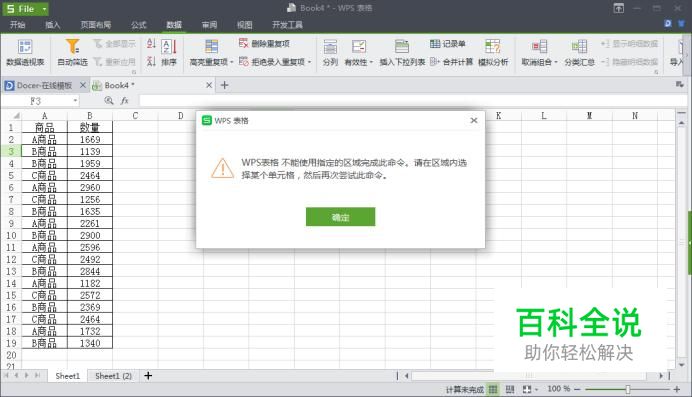Select column header B
Image resolution: width=692 pixels, height=397 pixels.
pyautogui.click(x=90, y=116)
